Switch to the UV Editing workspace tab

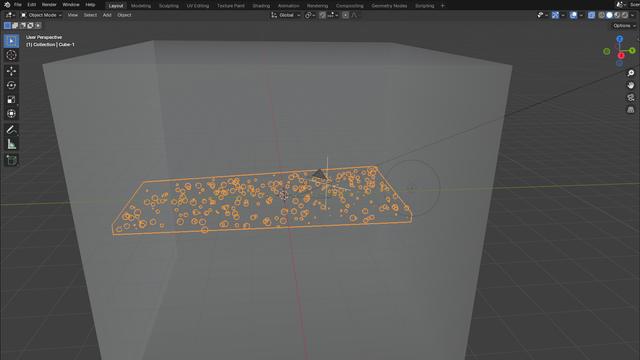198,6
